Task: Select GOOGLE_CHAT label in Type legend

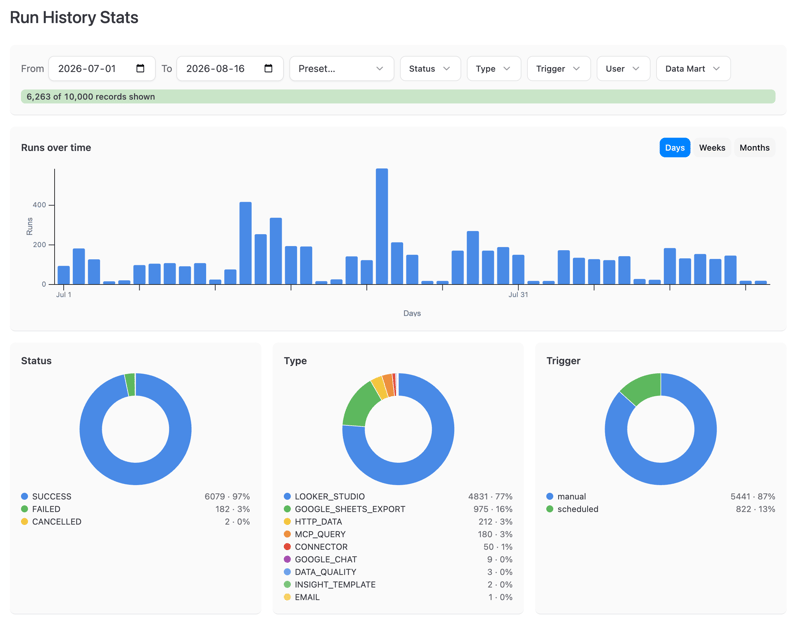Action: 326,559
